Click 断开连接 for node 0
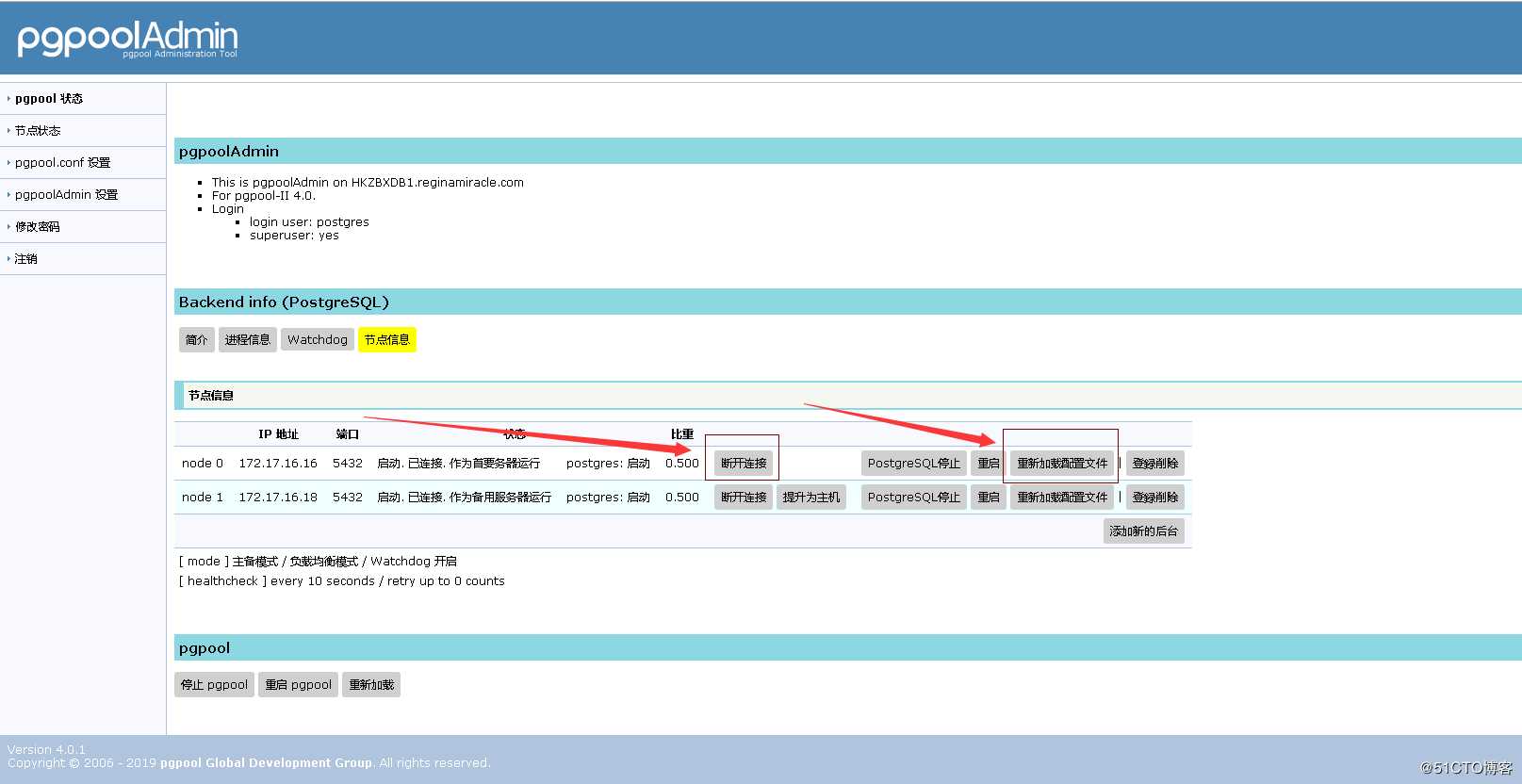The width and height of the screenshot is (1522, 784). tap(744, 464)
